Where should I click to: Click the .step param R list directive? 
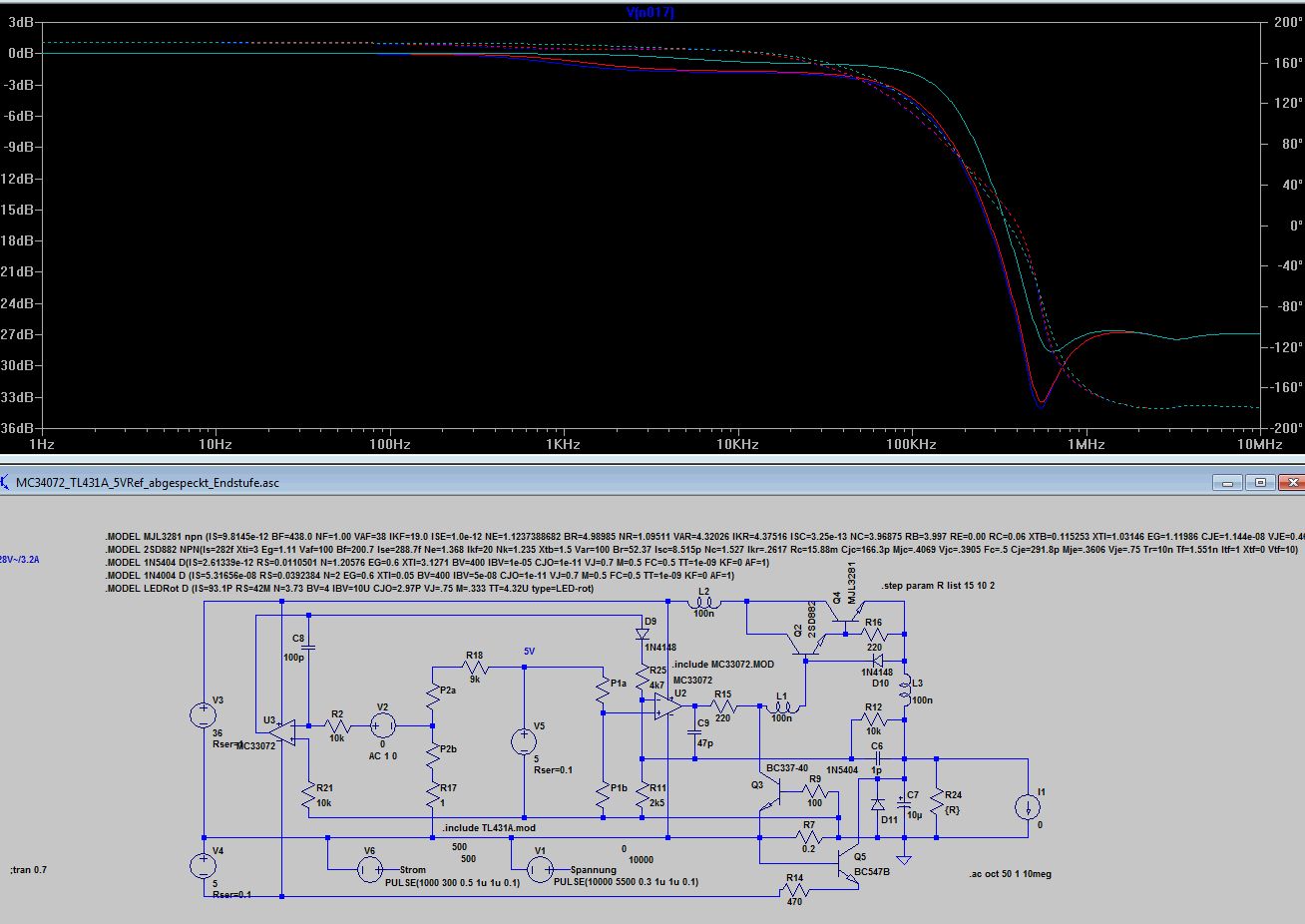click(938, 586)
